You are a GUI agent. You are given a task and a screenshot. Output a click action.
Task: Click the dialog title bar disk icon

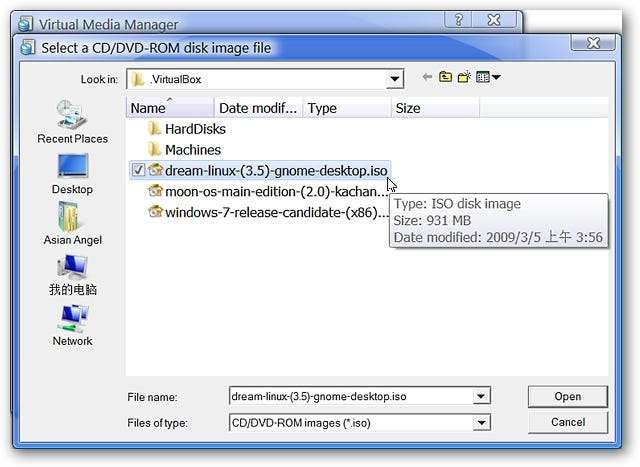click(28, 47)
